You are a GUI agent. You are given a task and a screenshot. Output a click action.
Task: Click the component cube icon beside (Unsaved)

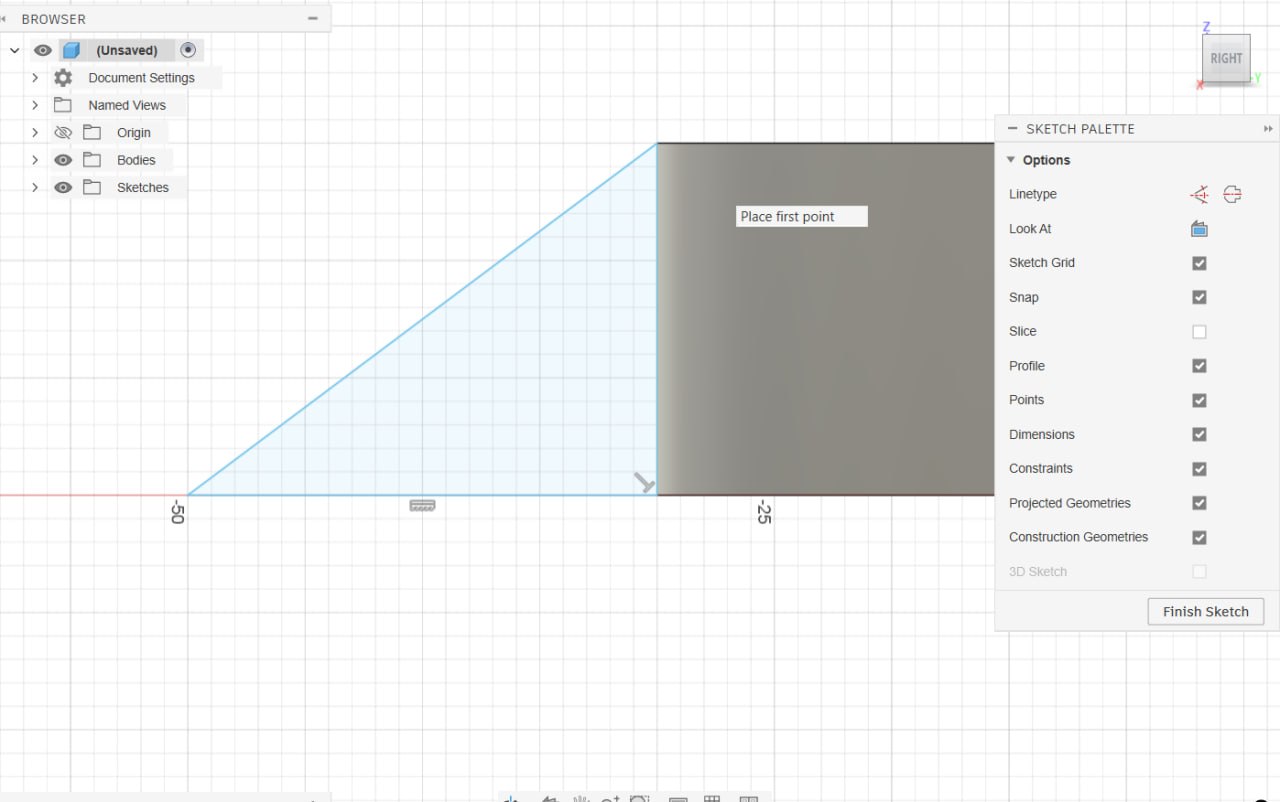point(71,50)
